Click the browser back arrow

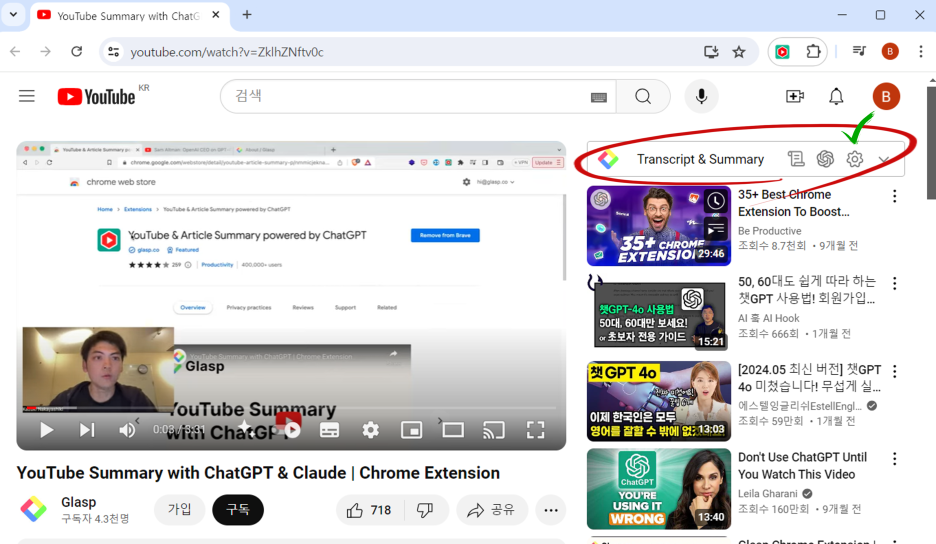click(16, 52)
